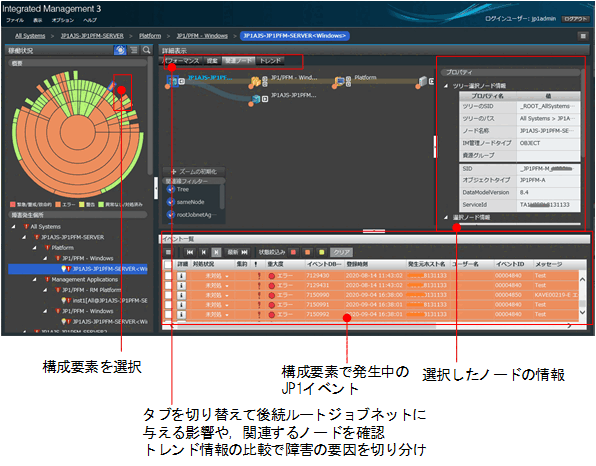Switch to the sunburst chart view icon

tap(120, 50)
